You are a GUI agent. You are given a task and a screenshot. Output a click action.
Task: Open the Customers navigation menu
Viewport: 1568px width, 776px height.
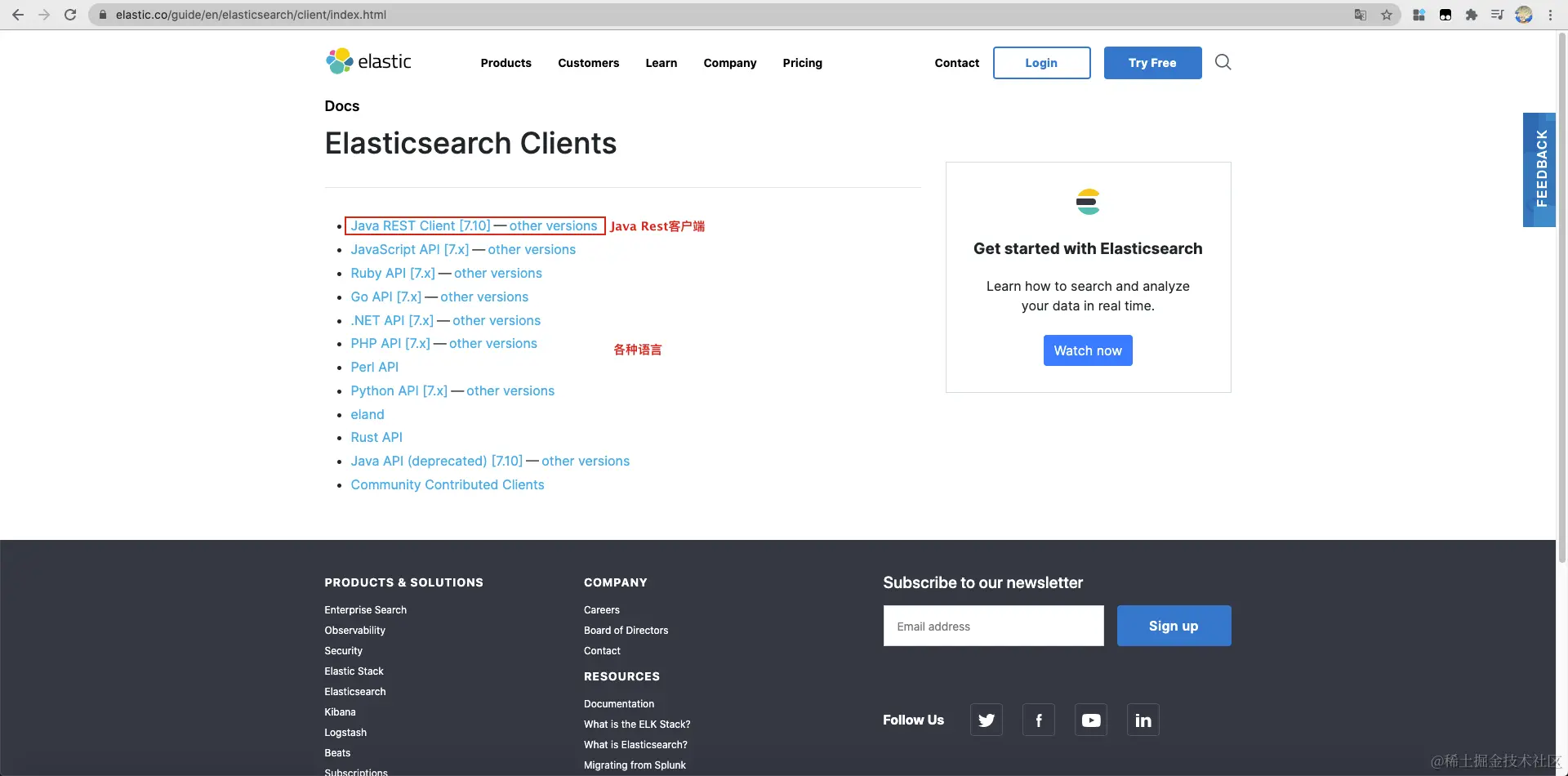[589, 63]
